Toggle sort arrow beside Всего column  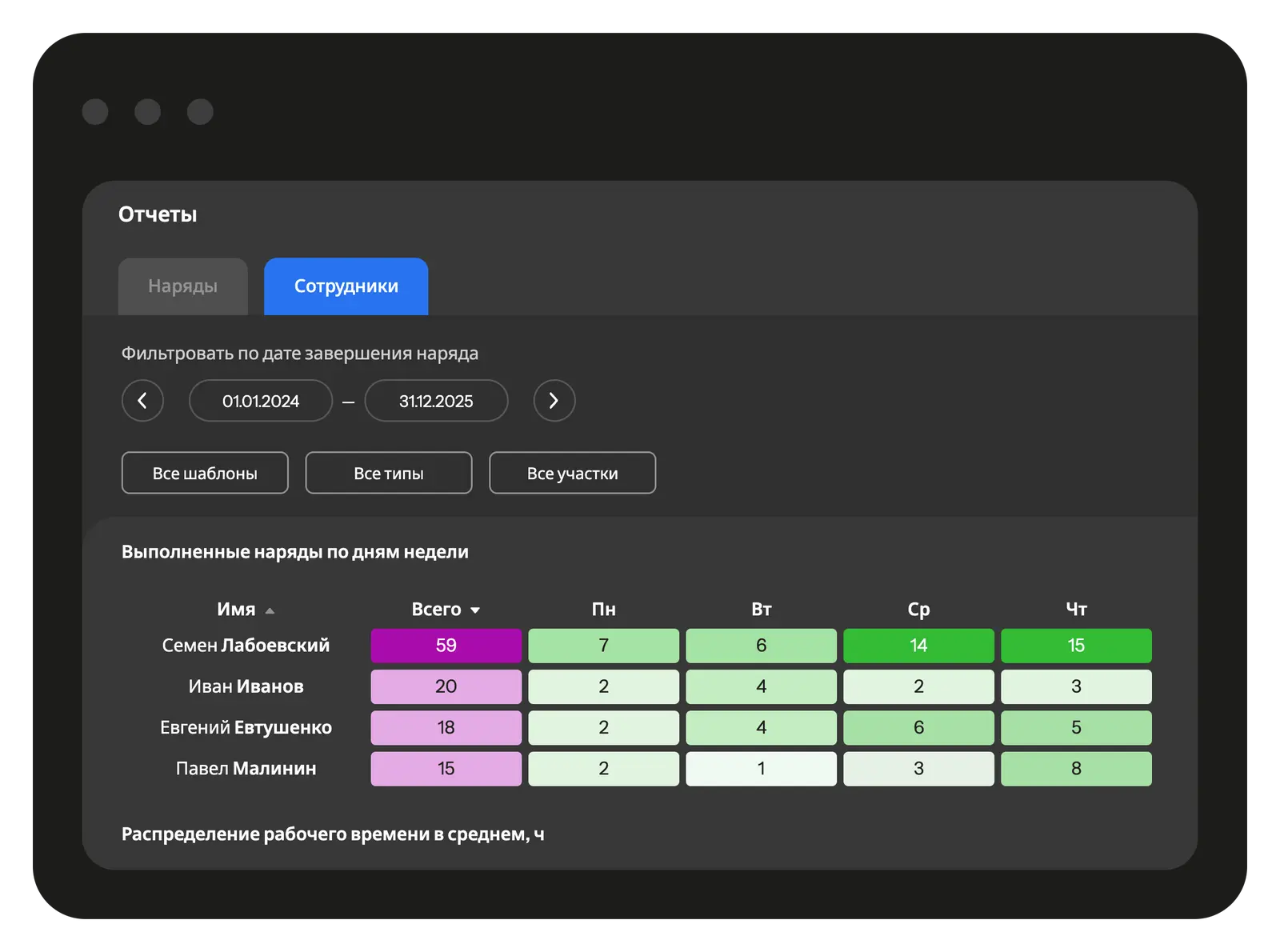coord(475,610)
